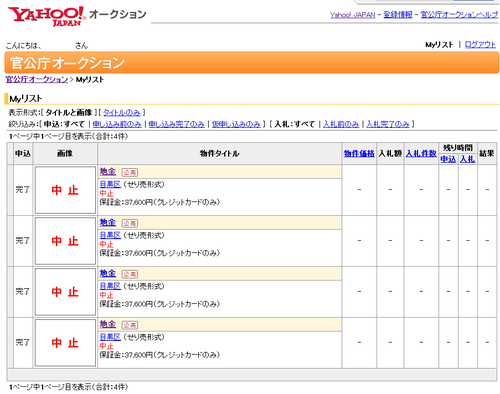Viewport: 500px width, 394px height.
Task: Sort by 入札 remaining time header
Action: coord(467,159)
